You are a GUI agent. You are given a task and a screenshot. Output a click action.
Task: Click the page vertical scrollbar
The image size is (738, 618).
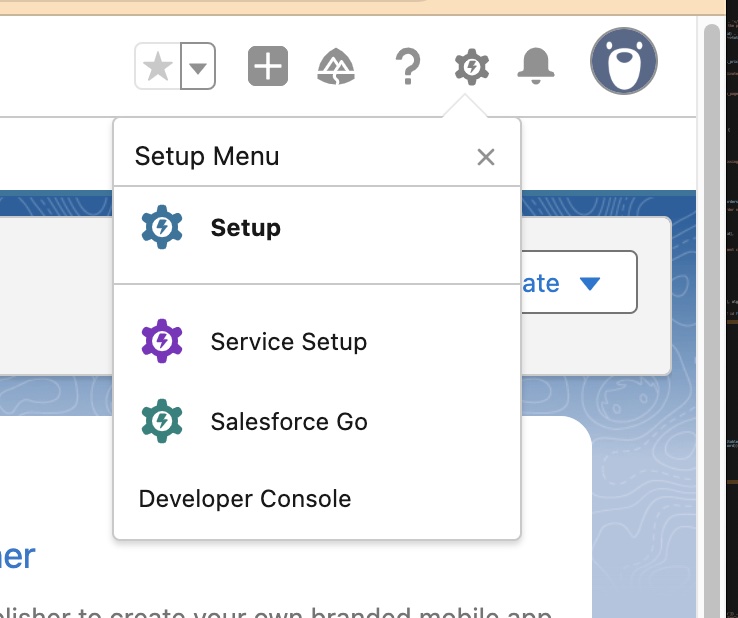tap(712, 320)
